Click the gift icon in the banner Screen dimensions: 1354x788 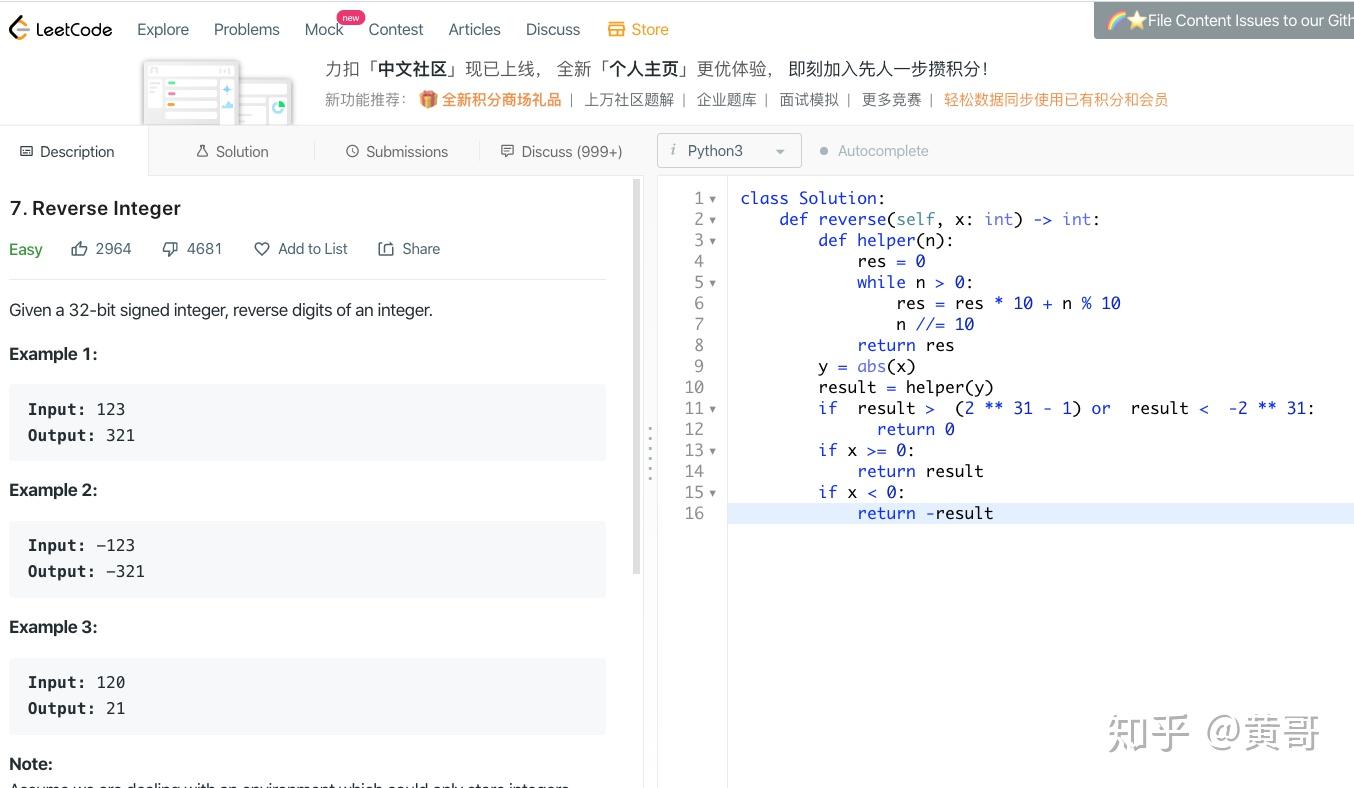[428, 99]
